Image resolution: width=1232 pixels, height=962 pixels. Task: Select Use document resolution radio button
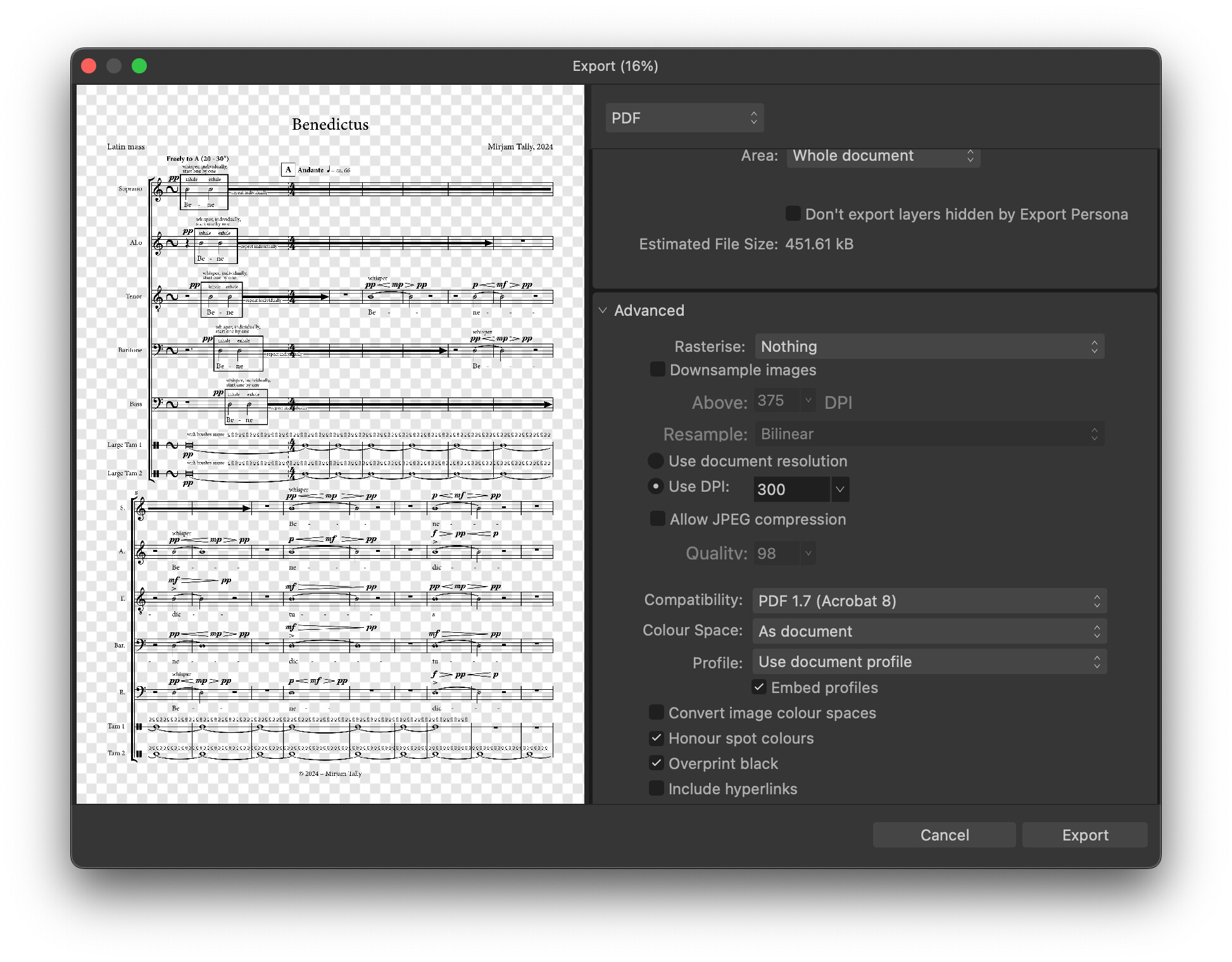(x=656, y=461)
